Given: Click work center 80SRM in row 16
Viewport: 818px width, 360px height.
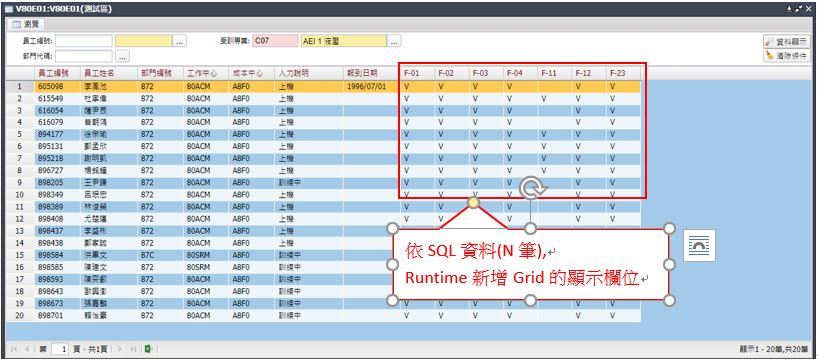Looking at the screenshot, I should tap(206, 267).
